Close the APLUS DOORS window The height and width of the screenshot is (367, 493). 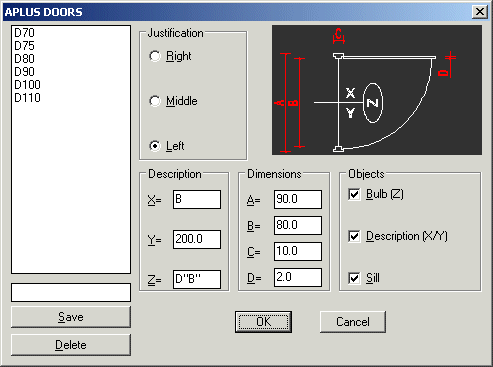pos(480,12)
